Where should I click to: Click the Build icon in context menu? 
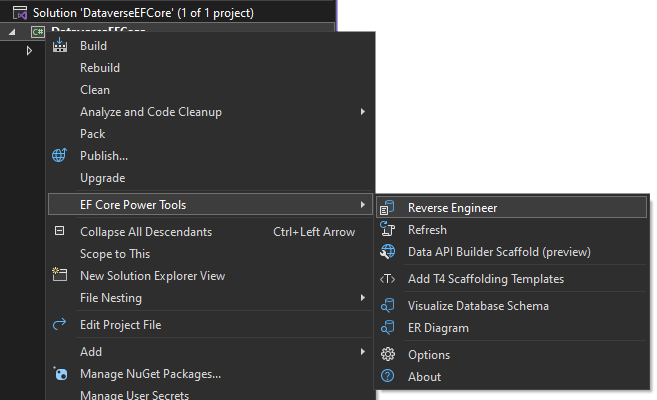(59, 45)
